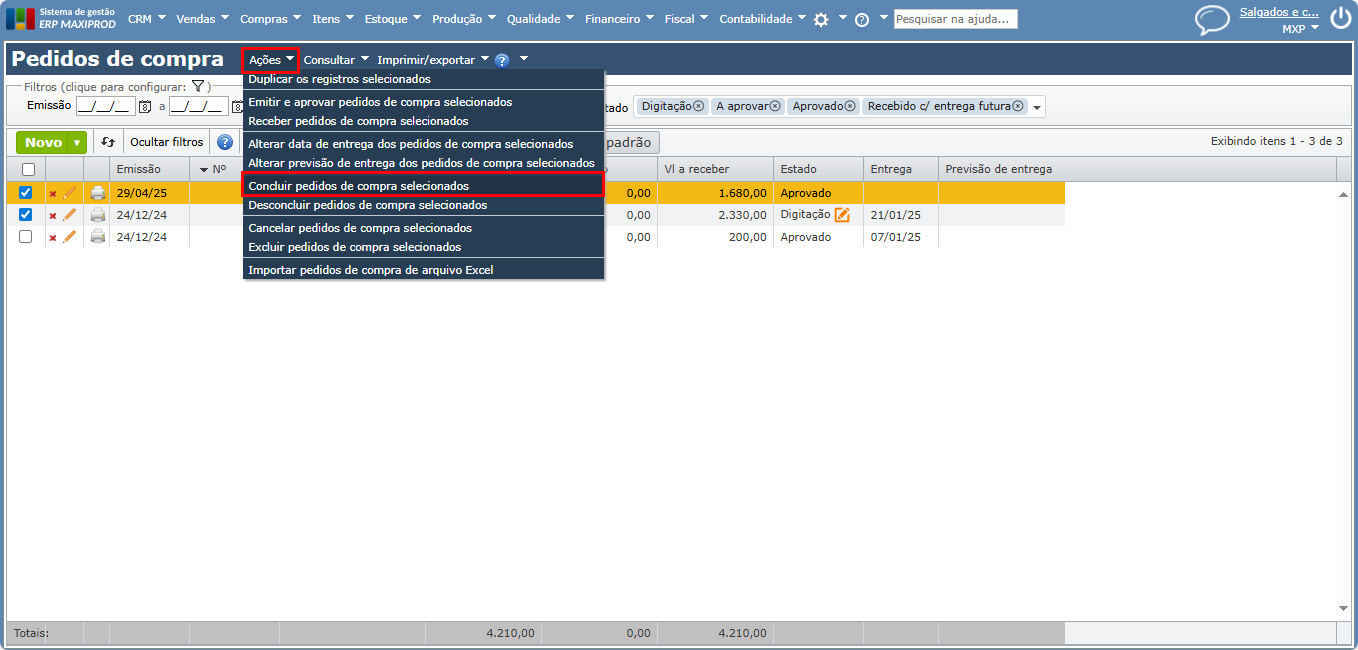Click the Pesquisar na ajuda search field
This screenshot has height=650, width=1358.
(x=955, y=19)
